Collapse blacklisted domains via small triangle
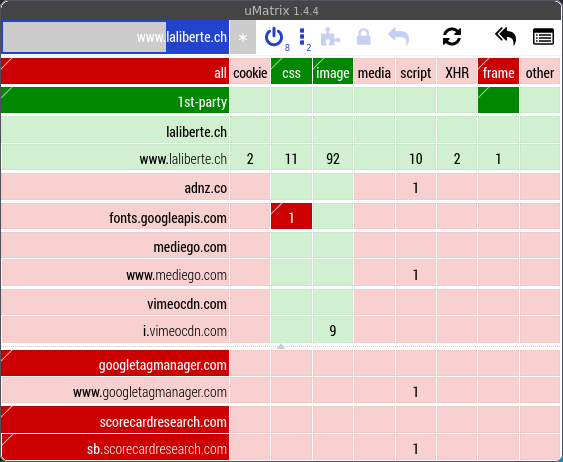563x462 pixels. point(281,346)
